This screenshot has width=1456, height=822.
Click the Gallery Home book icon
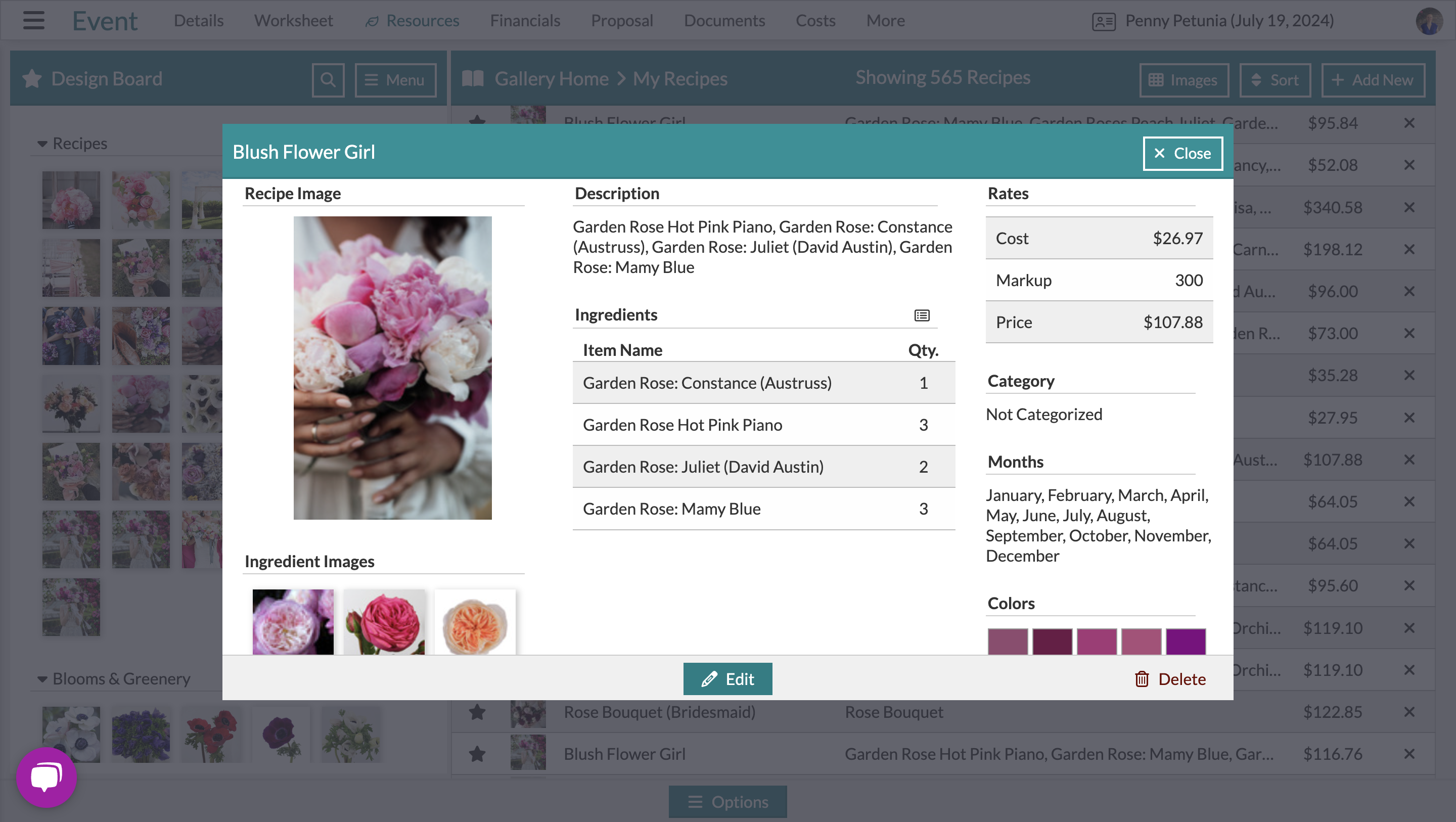pos(473,78)
